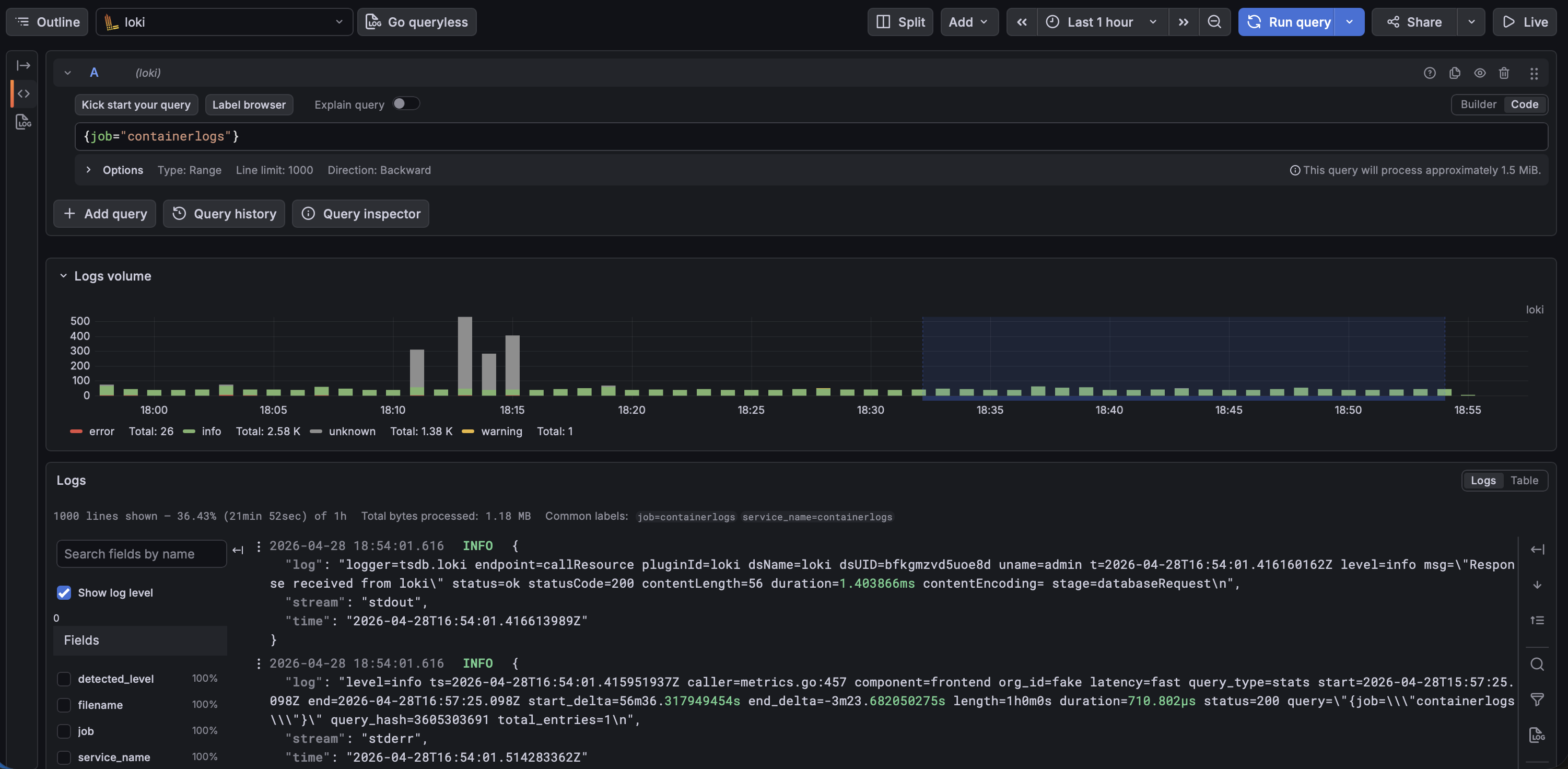The image size is (1568, 769).
Task: Open the Add dropdown menu
Action: point(969,22)
